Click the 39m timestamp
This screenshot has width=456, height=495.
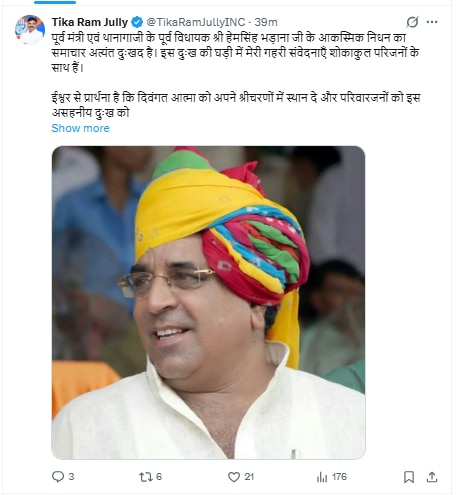click(266, 22)
